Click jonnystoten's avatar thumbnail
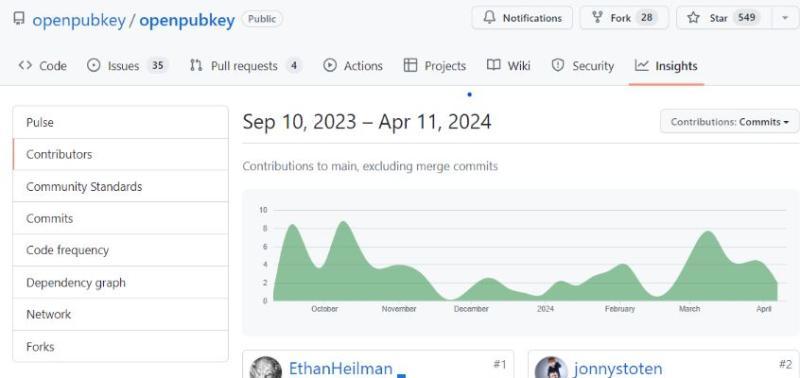Viewport: 800px width, 378px height. (551, 368)
